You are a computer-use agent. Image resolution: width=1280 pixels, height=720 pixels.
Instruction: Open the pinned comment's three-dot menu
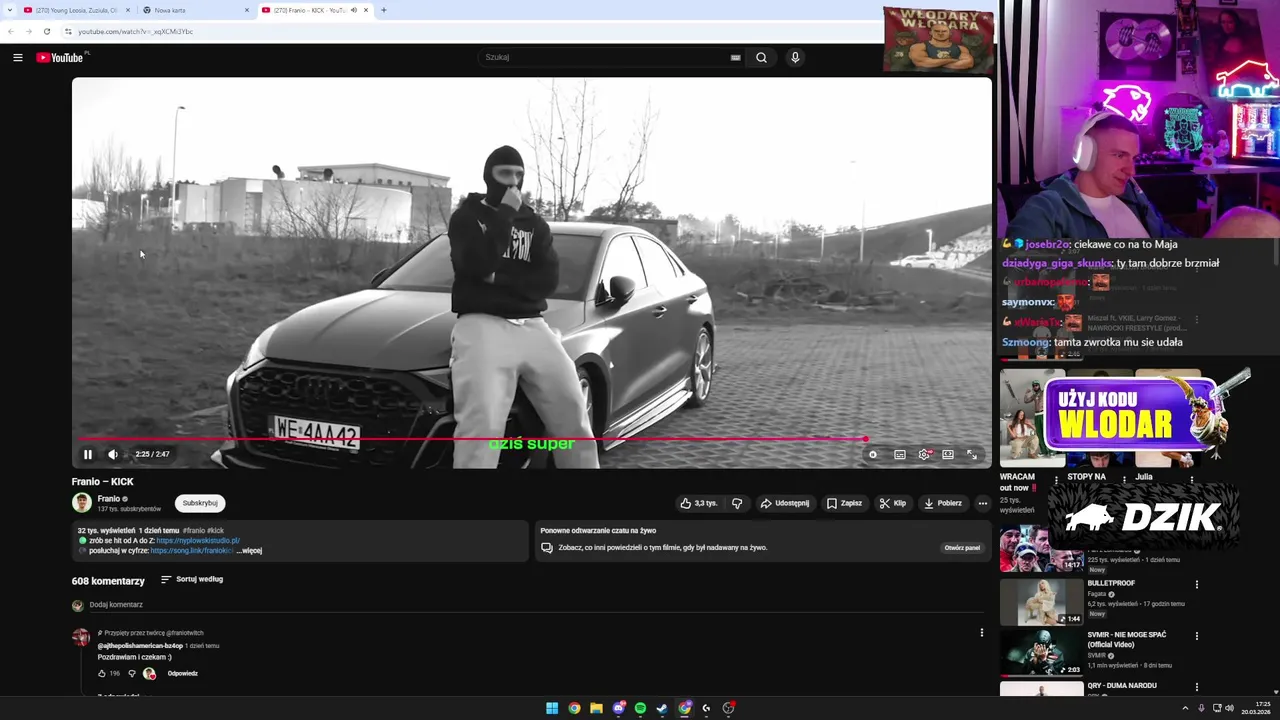click(982, 632)
